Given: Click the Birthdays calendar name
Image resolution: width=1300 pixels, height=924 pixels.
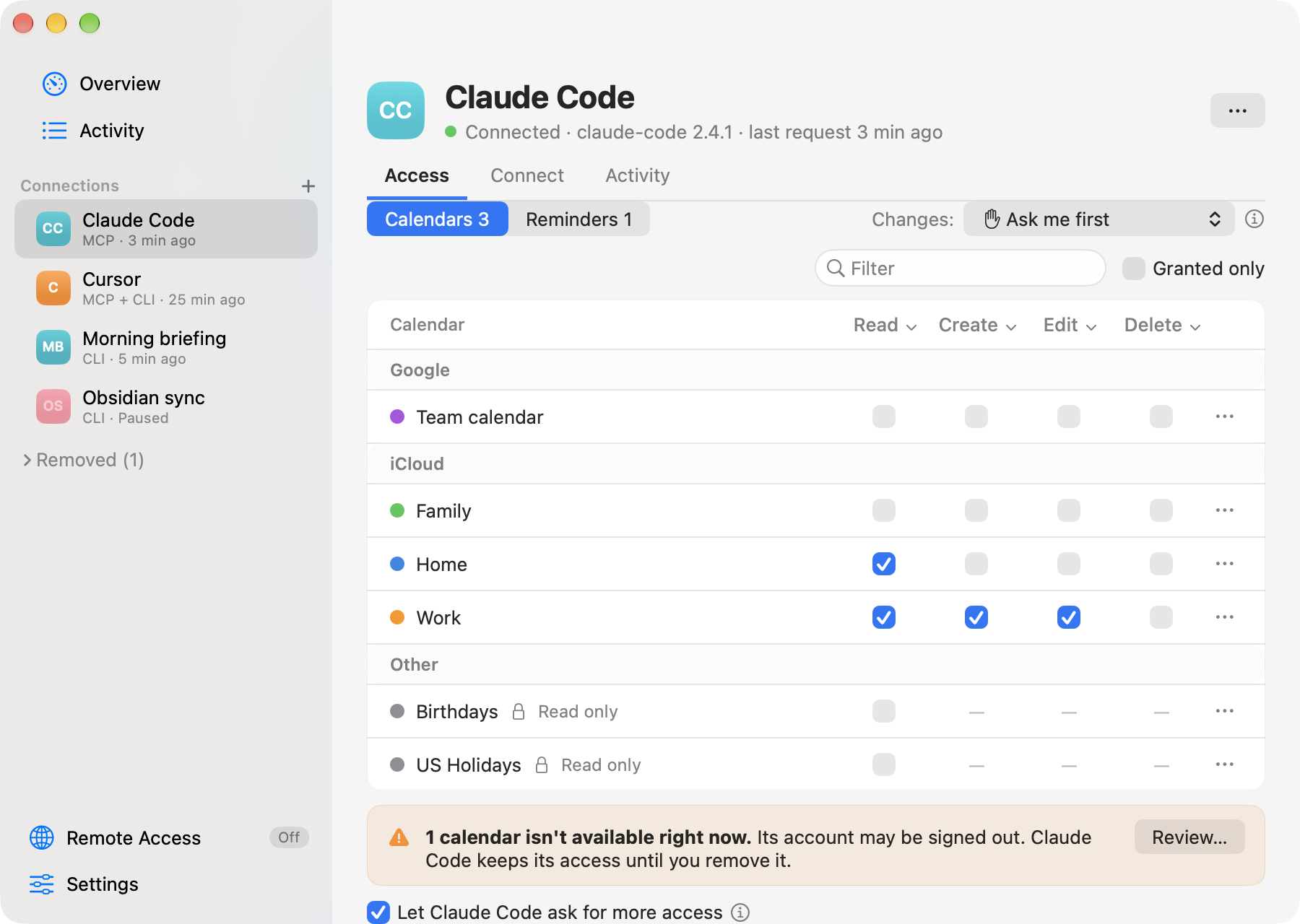Looking at the screenshot, I should coord(457,712).
